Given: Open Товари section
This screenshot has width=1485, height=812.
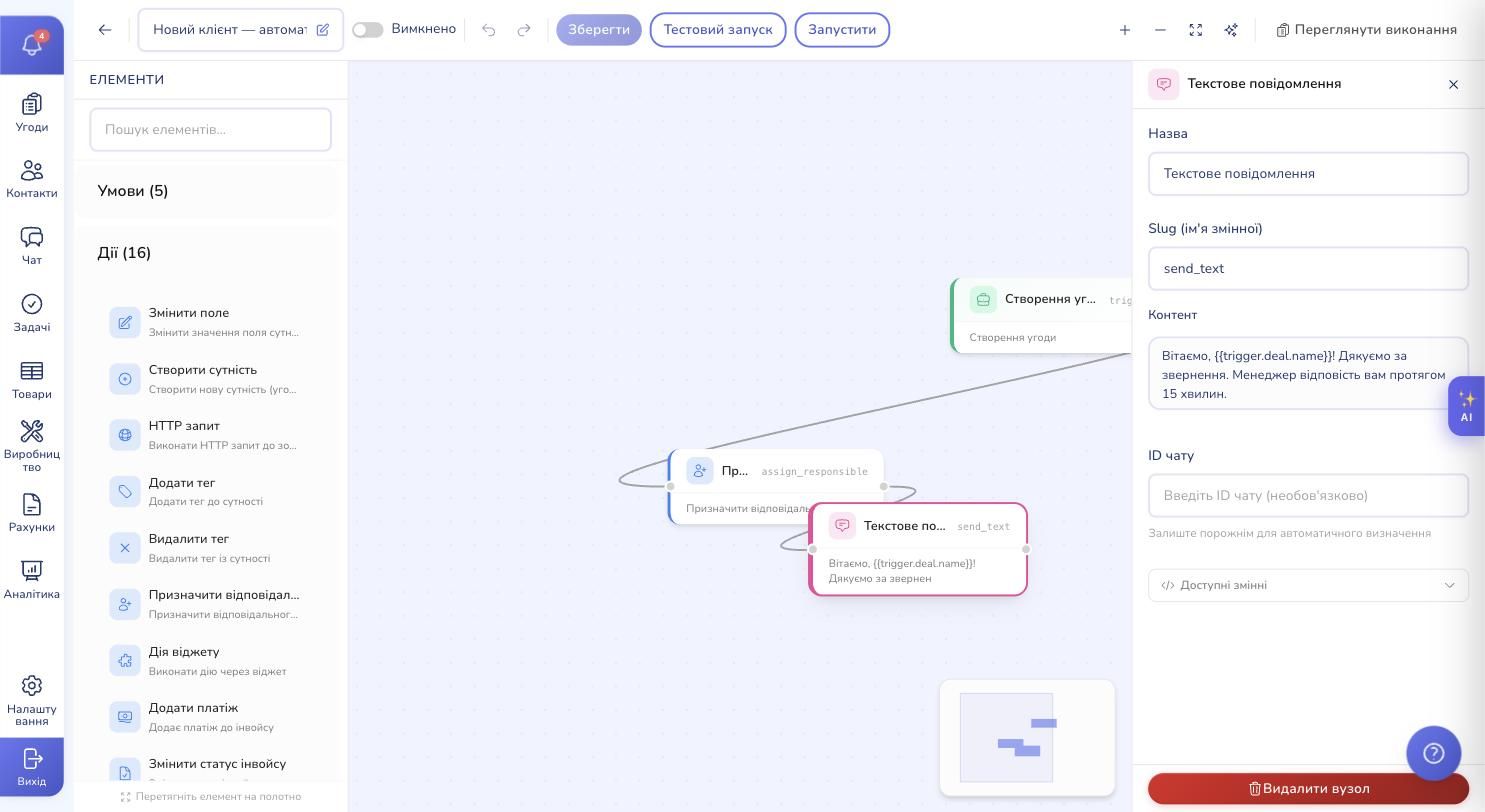Looking at the screenshot, I should tap(32, 380).
